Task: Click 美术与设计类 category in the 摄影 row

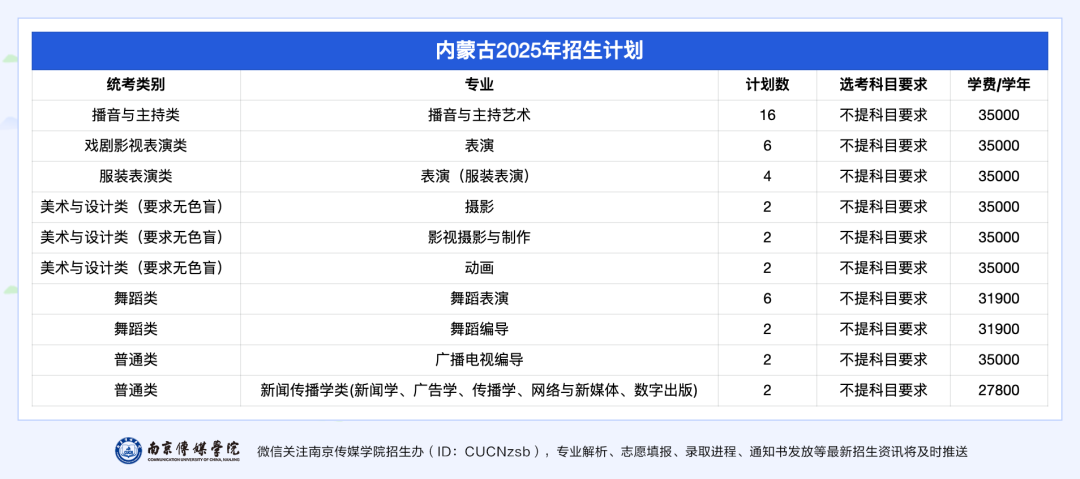Action: [x=136, y=207]
